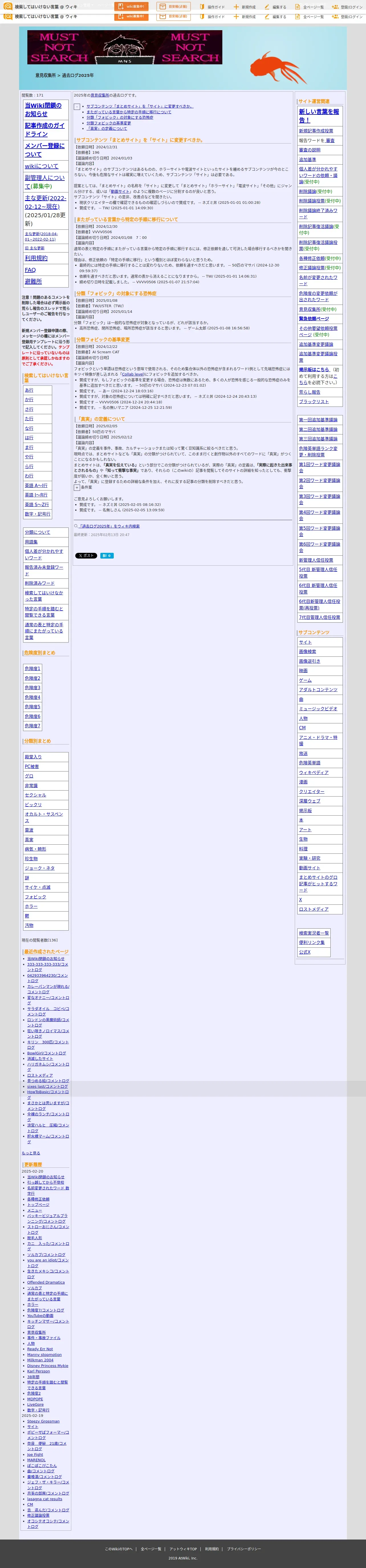Click もっと見る under recent pages
Viewport: 366px width, 1568px height.
click(x=31, y=1153)
